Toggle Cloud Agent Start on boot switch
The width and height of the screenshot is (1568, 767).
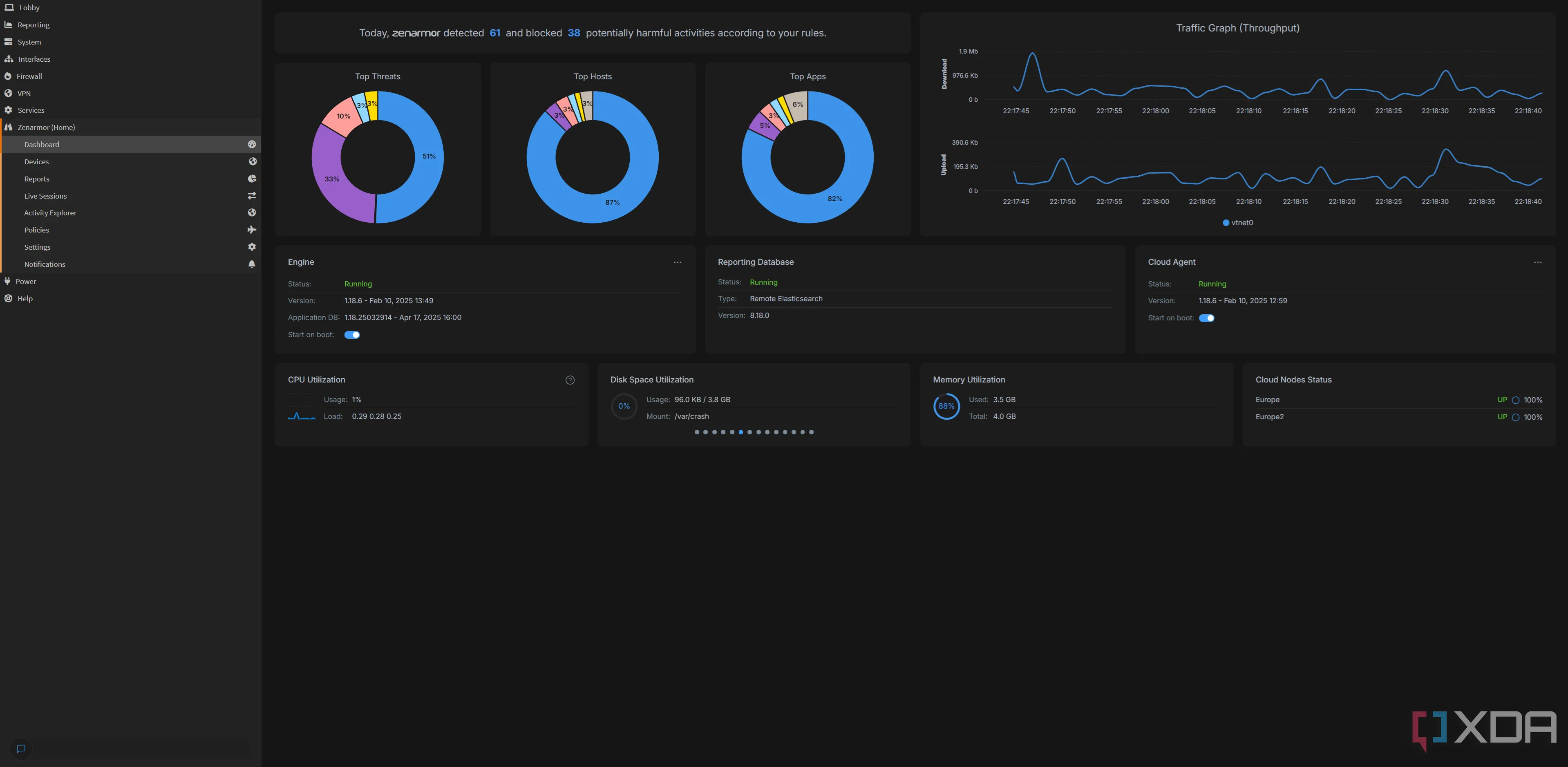[x=1206, y=318]
